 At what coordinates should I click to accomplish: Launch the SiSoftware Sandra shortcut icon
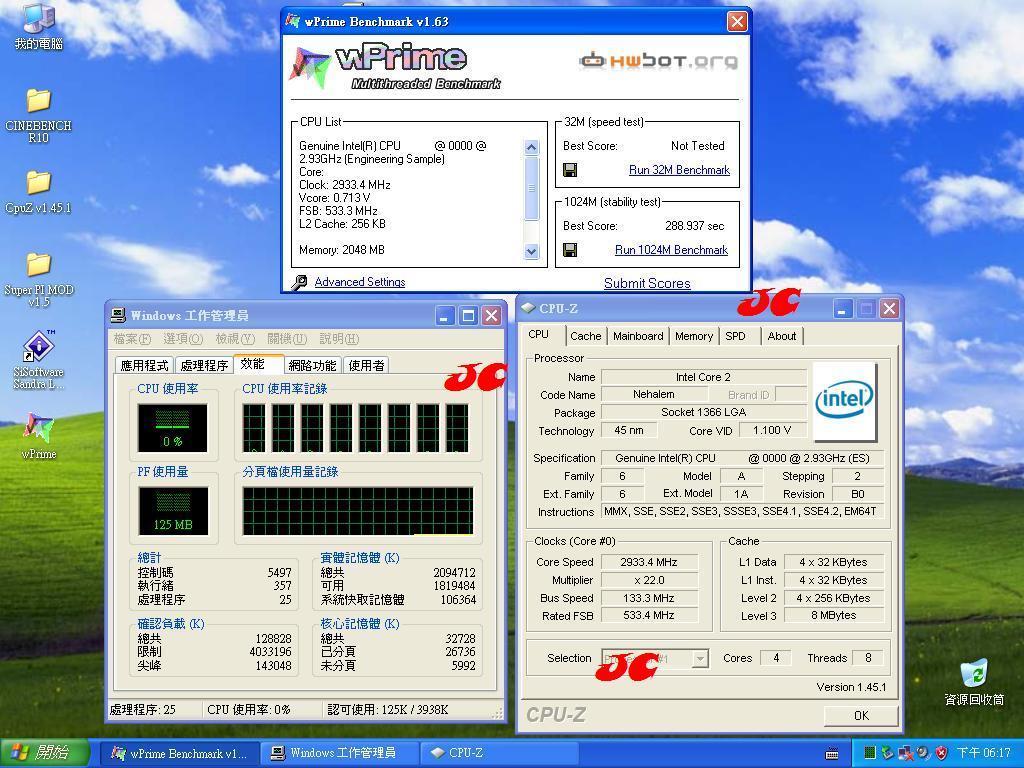[38, 359]
